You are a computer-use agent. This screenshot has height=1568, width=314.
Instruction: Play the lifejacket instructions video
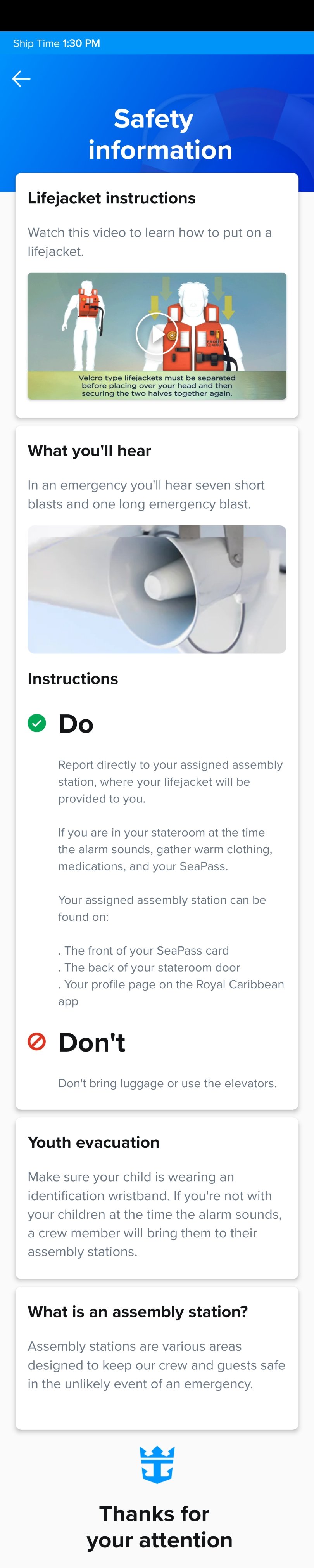pos(156,334)
